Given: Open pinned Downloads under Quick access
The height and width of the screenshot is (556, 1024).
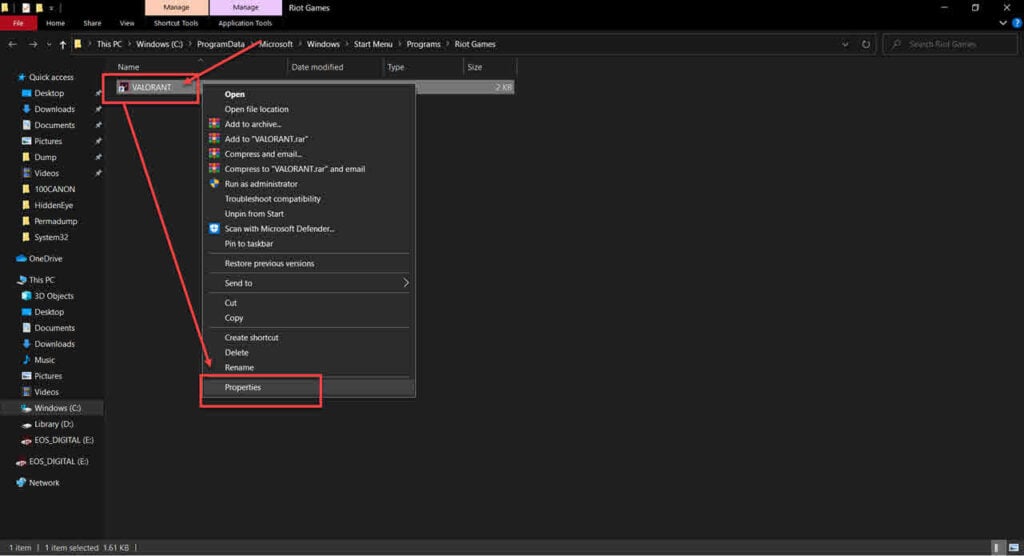Looking at the screenshot, I should coord(54,109).
